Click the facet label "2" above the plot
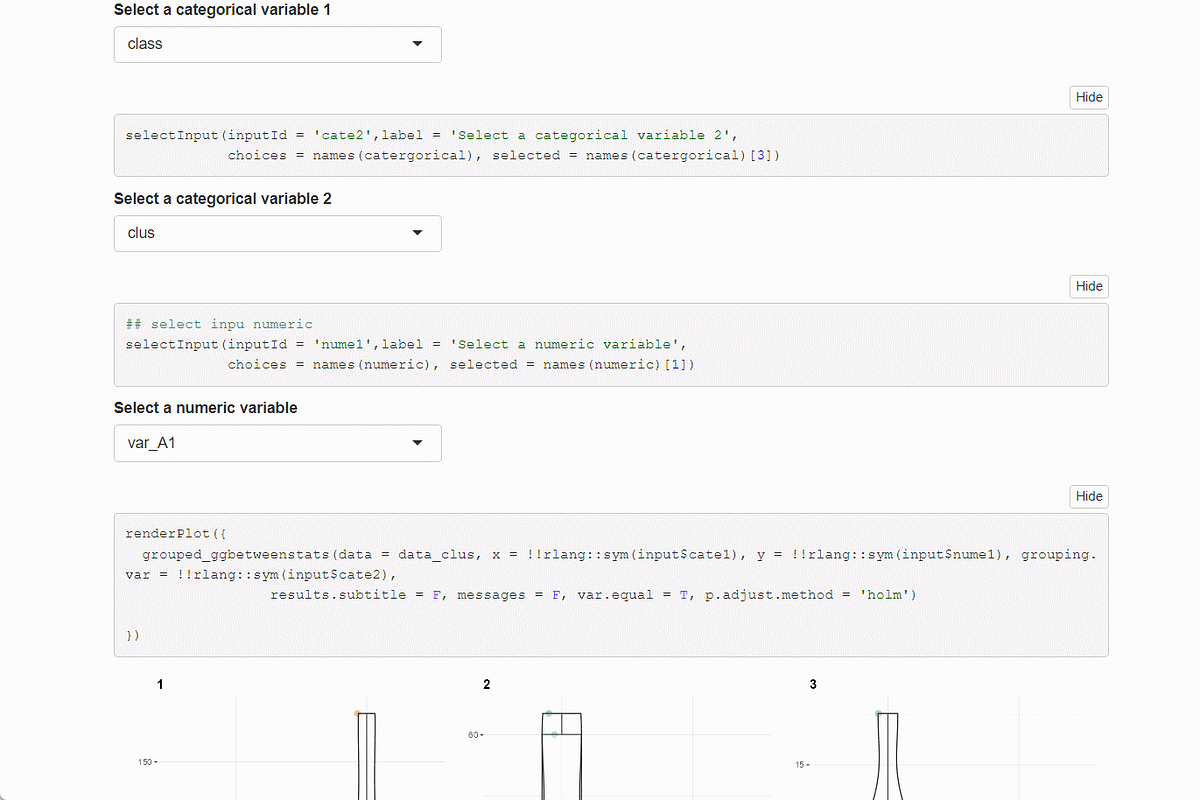This screenshot has height=800, width=1200. point(487,684)
